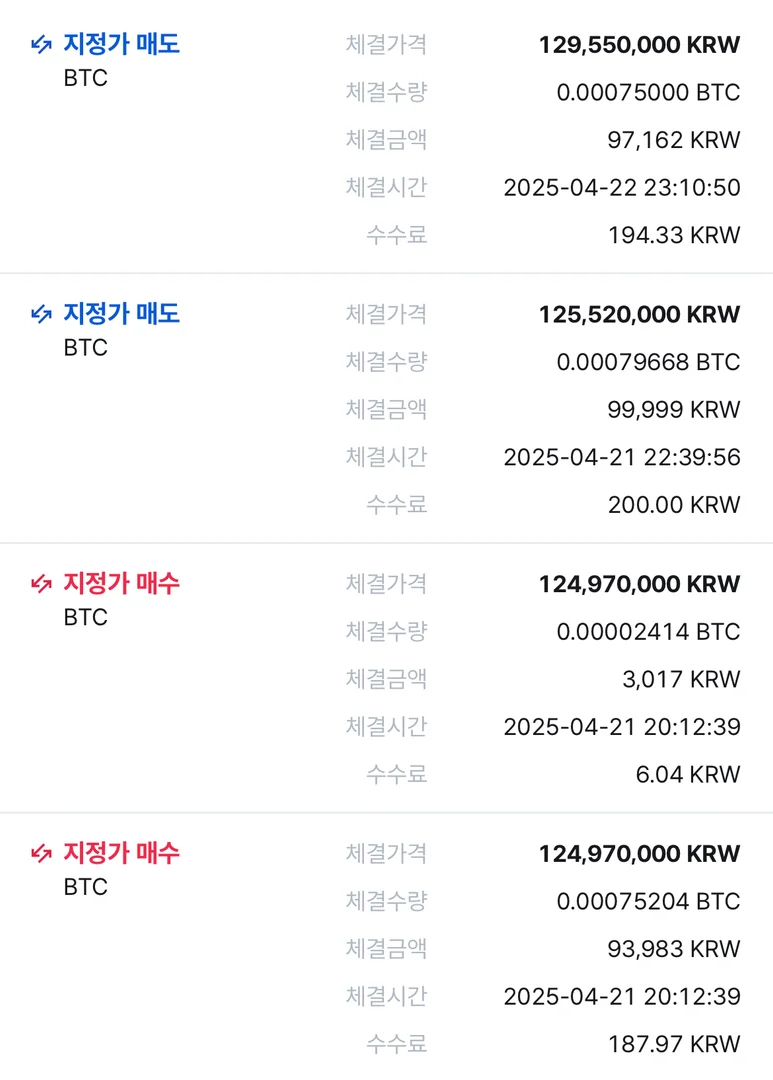Click the sell arrows icon for the 129,550,000 KRW order

click(x=41, y=44)
